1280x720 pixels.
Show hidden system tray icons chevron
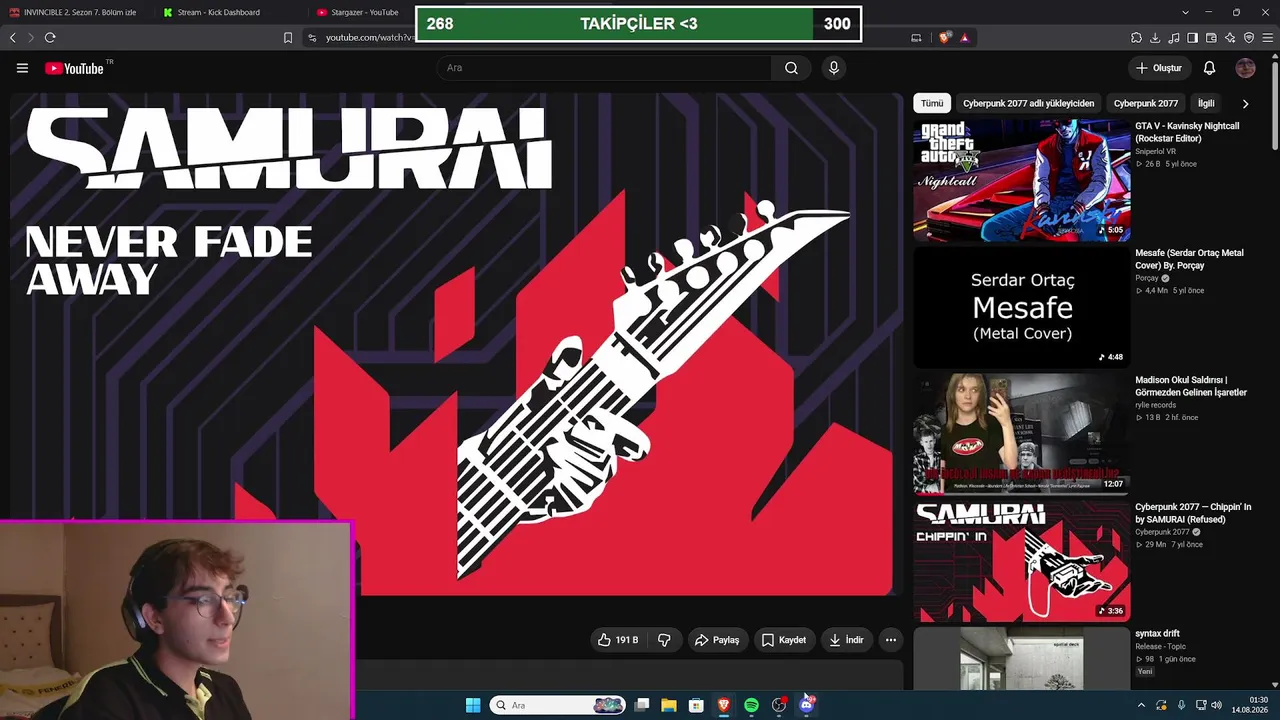pyautogui.click(x=1141, y=705)
